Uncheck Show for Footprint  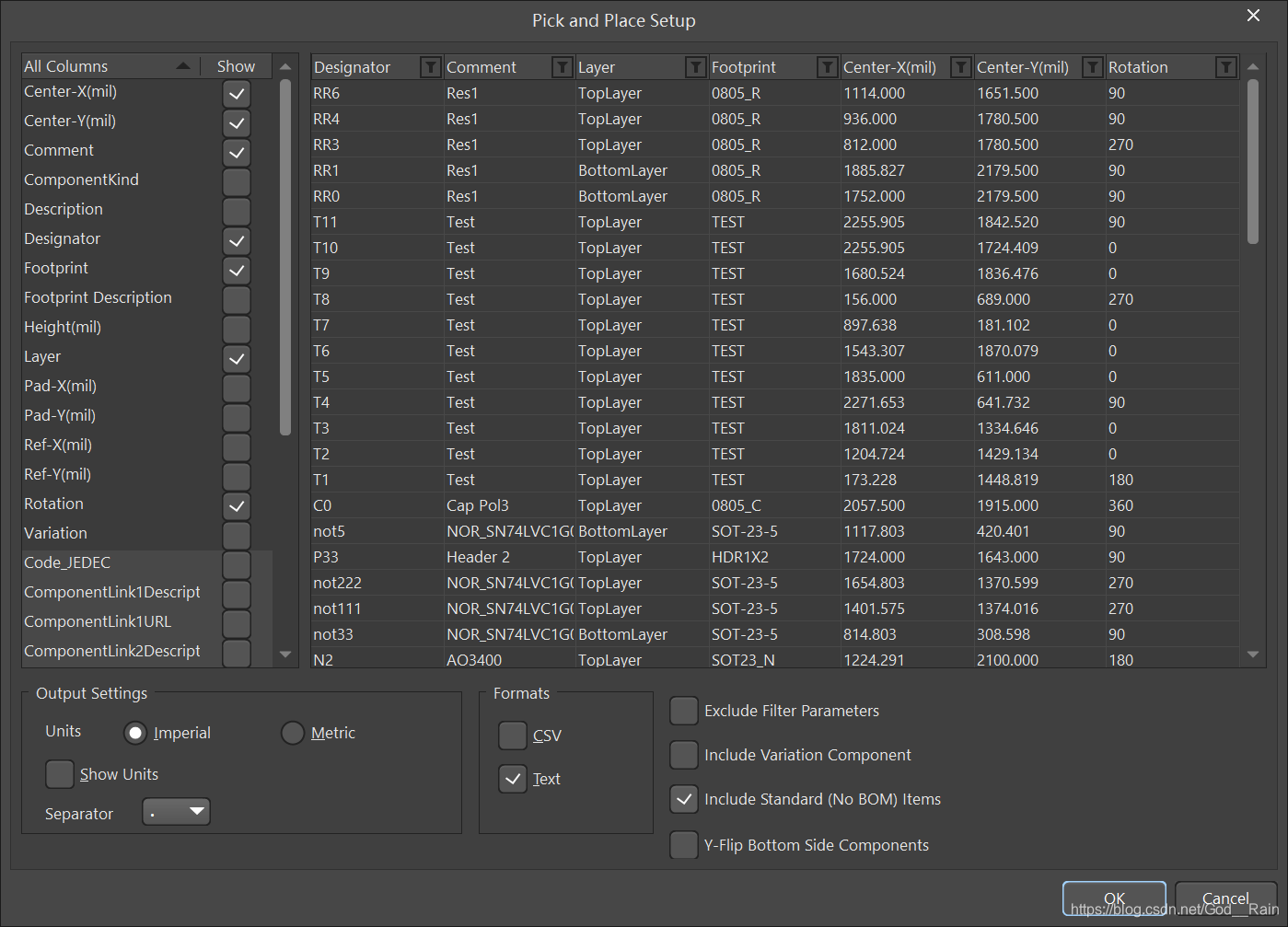pos(237,271)
